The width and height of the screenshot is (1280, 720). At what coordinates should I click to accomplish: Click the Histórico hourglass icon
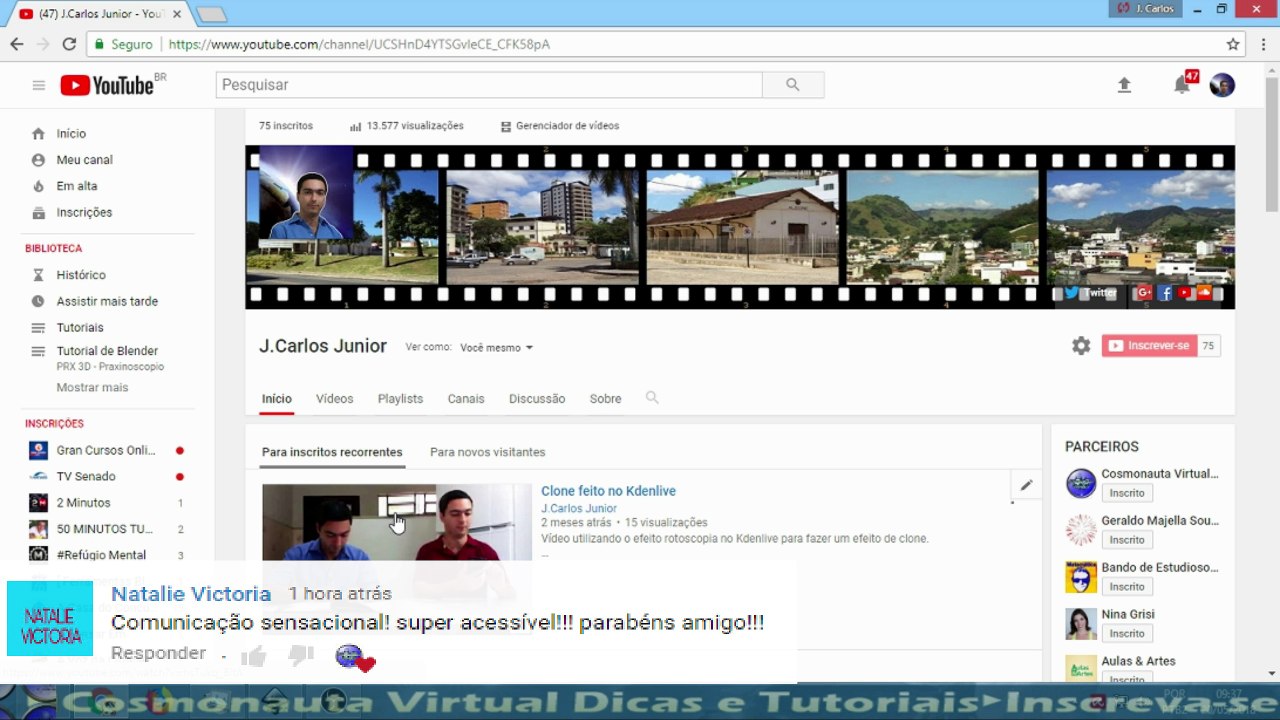click(38, 275)
